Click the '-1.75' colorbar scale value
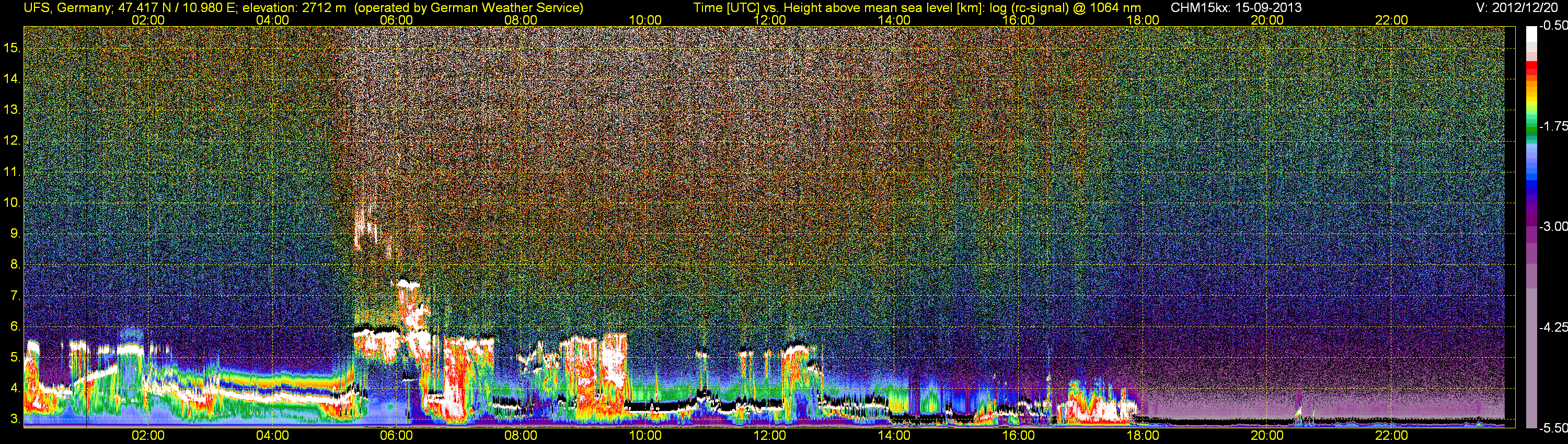Screen dimensions: 1568x444 click(x=1553, y=126)
